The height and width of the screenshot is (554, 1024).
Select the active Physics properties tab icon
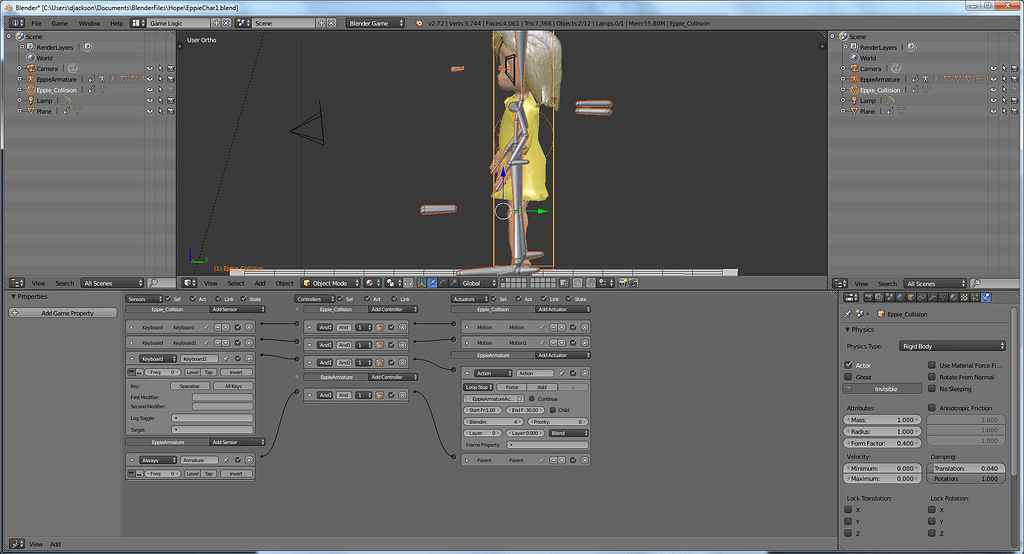[x=985, y=297]
